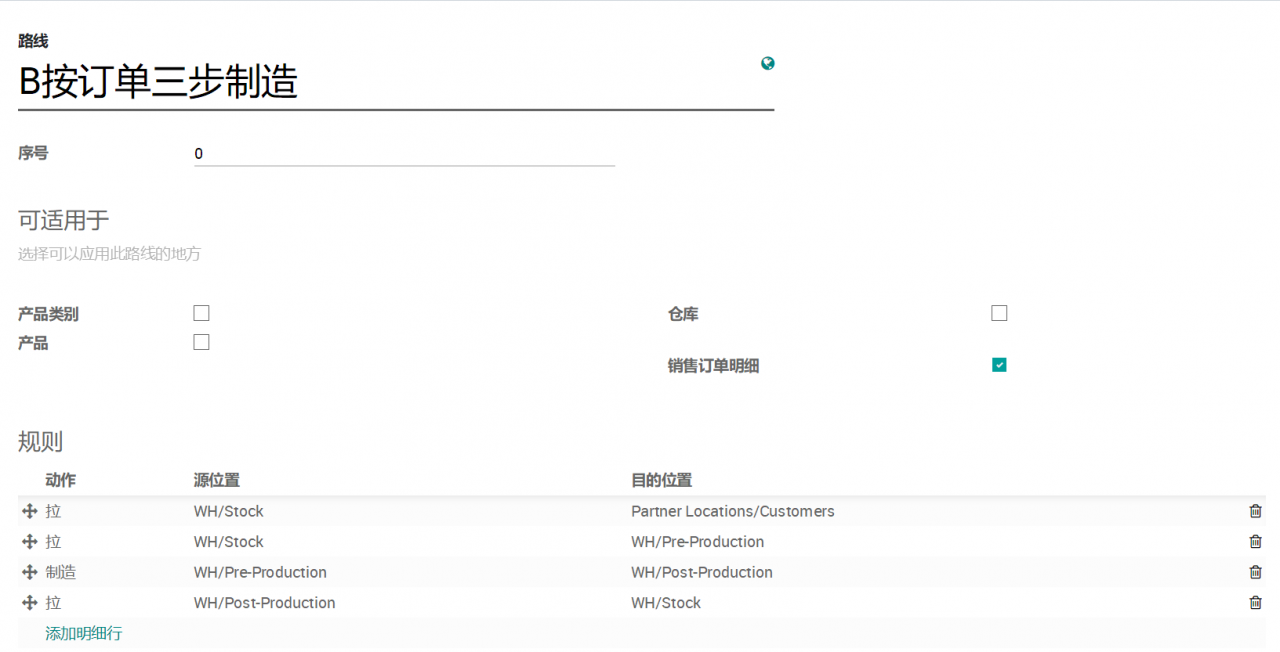
Task: Click drag handle of first 拉 rule
Action: pyautogui.click(x=29, y=511)
